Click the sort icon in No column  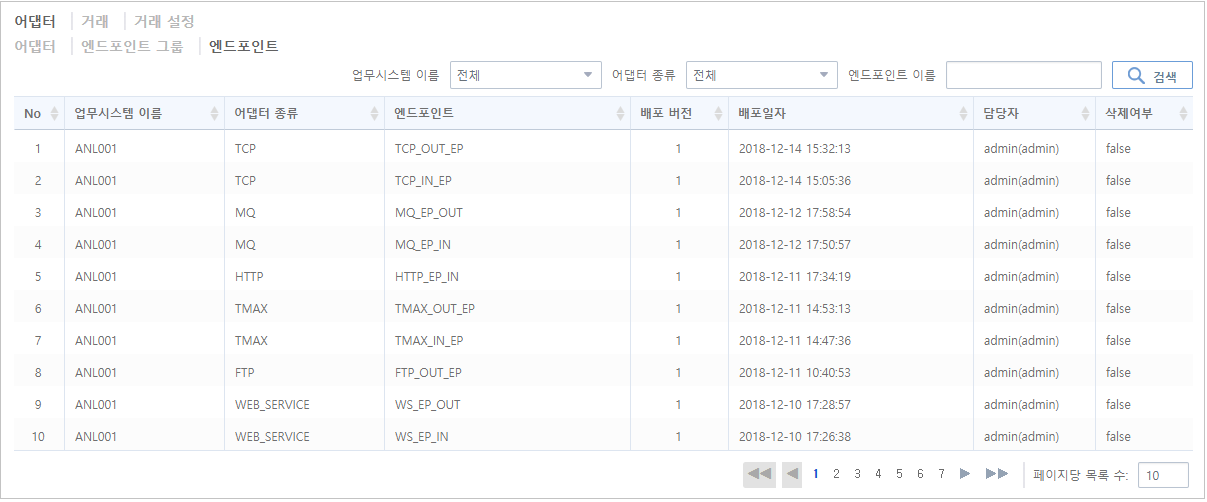tap(54, 114)
